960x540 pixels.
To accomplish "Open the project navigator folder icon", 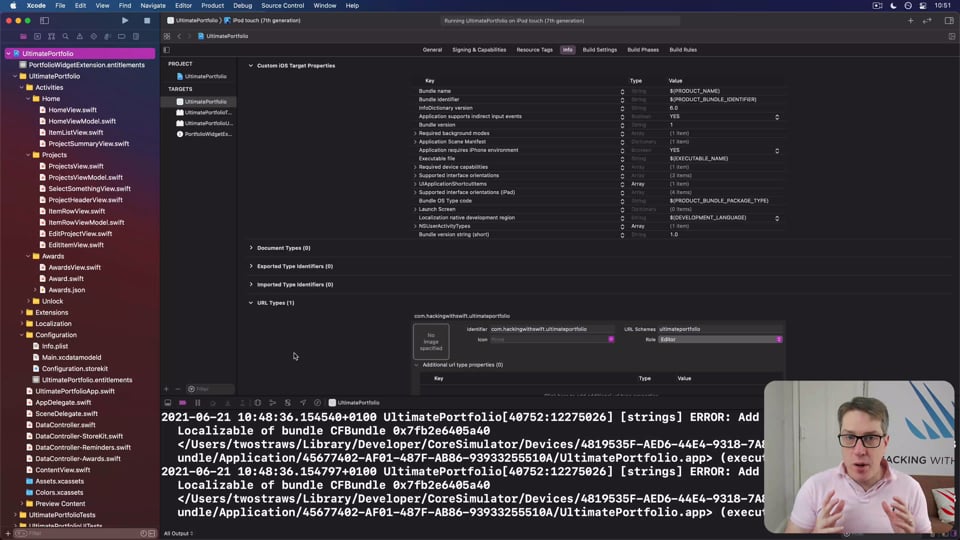I will click(23, 36).
